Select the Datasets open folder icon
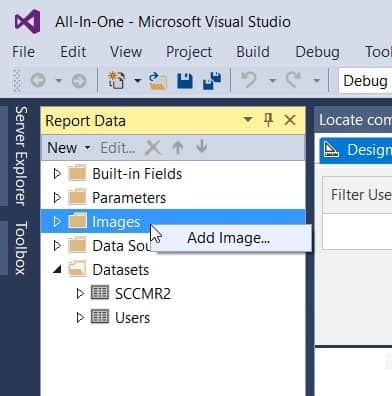 [77, 269]
